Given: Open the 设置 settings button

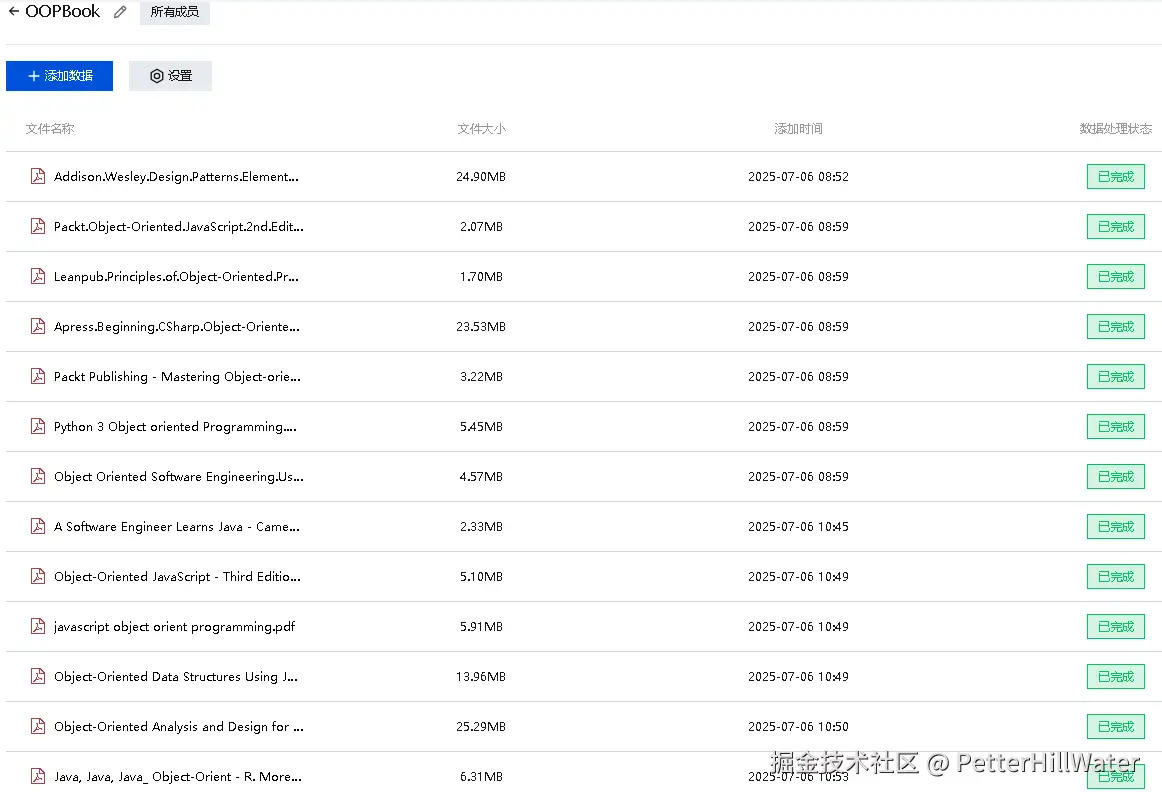Looking at the screenshot, I should click(x=170, y=76).
